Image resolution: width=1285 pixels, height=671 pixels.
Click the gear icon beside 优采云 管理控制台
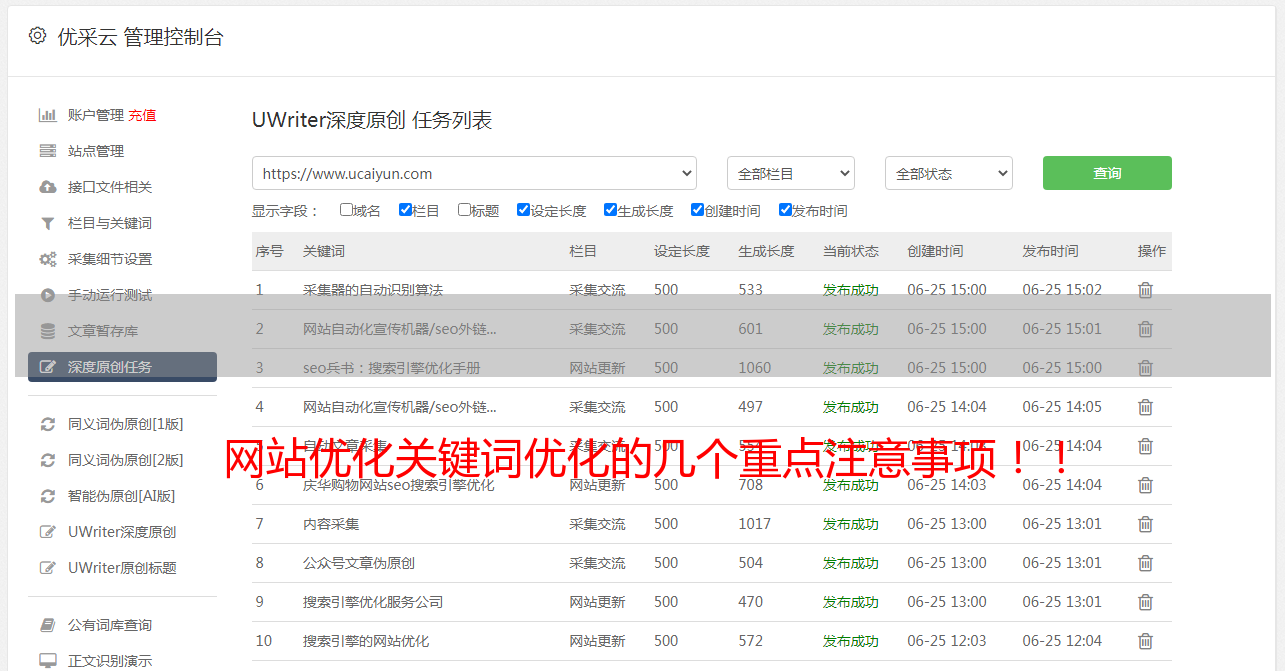pos(37,36)
